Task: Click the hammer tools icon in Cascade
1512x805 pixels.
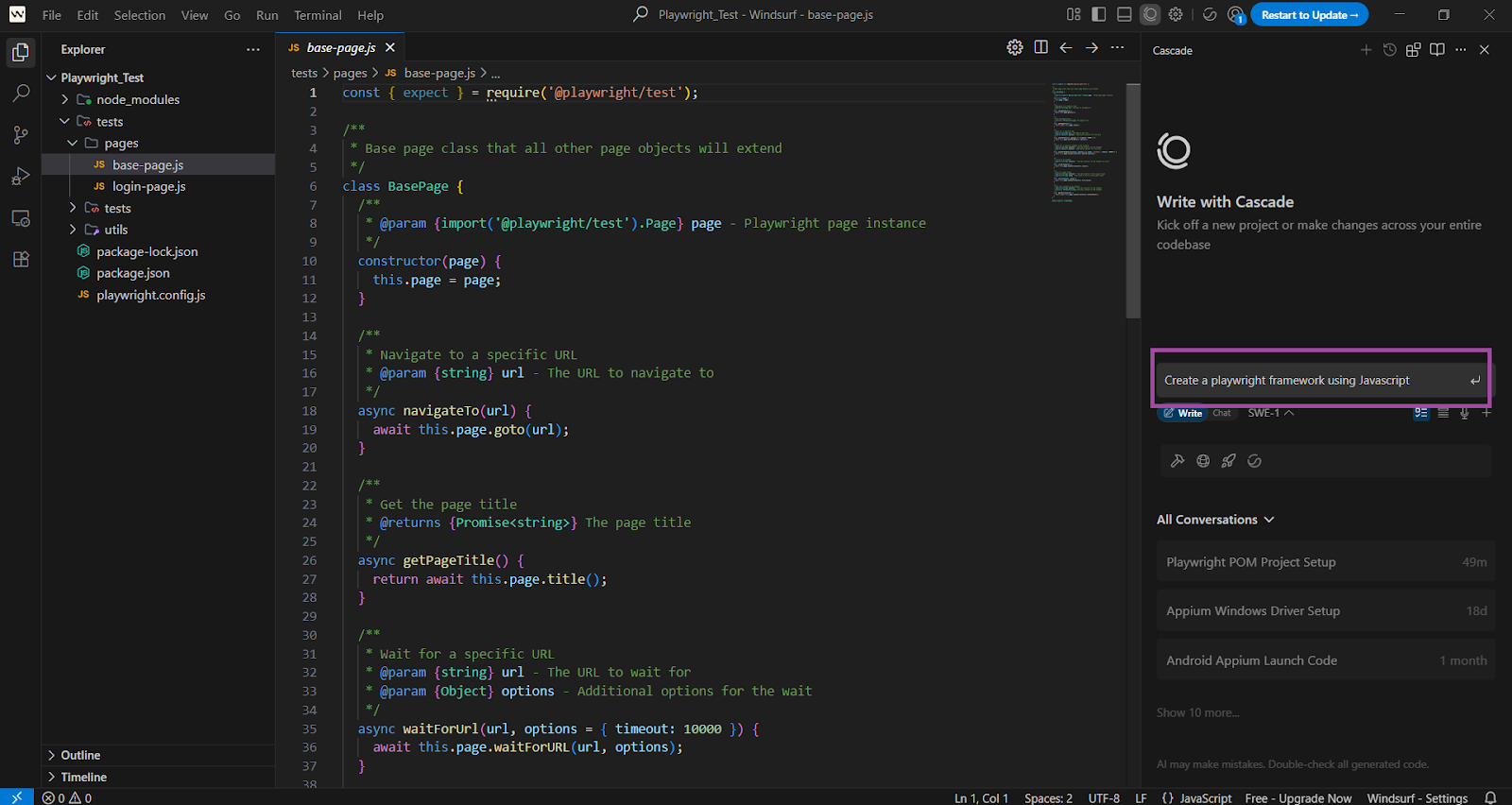Action: coord(1177,461)
